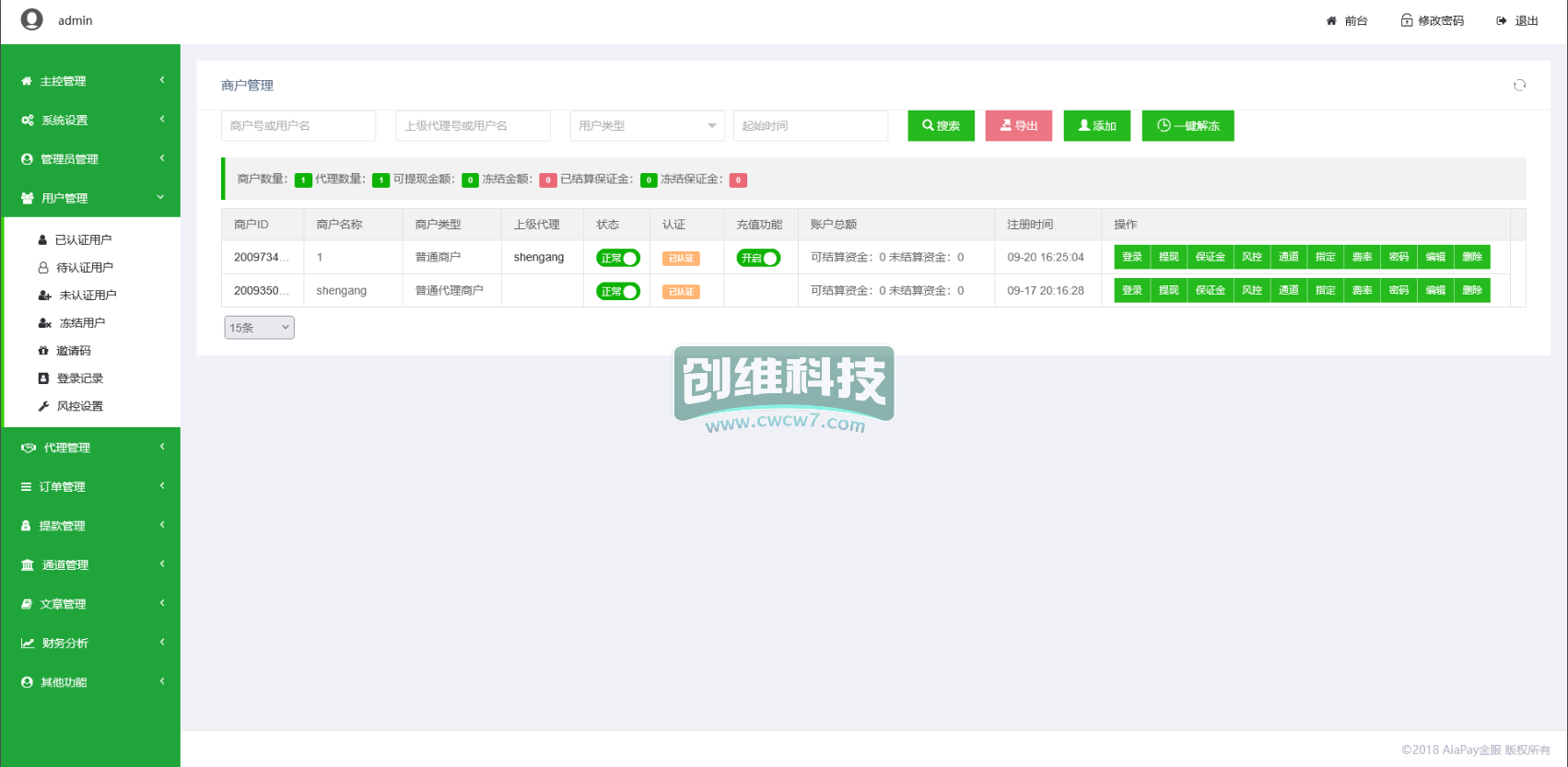This screenshot has width=1568, height=767.
Task: Open the 用户类型 dropdown
Action: pyautogui.click(x=647, y=126)
